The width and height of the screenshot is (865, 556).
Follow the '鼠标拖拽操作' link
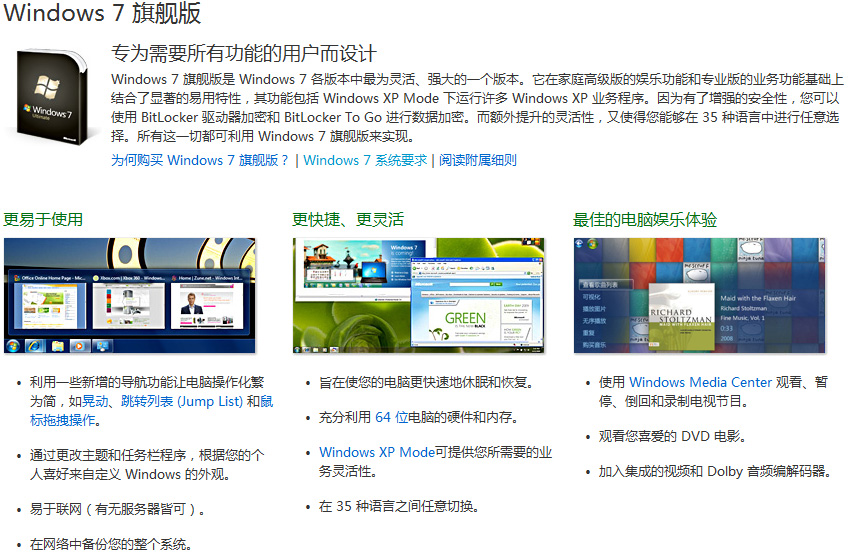(62, 420)
